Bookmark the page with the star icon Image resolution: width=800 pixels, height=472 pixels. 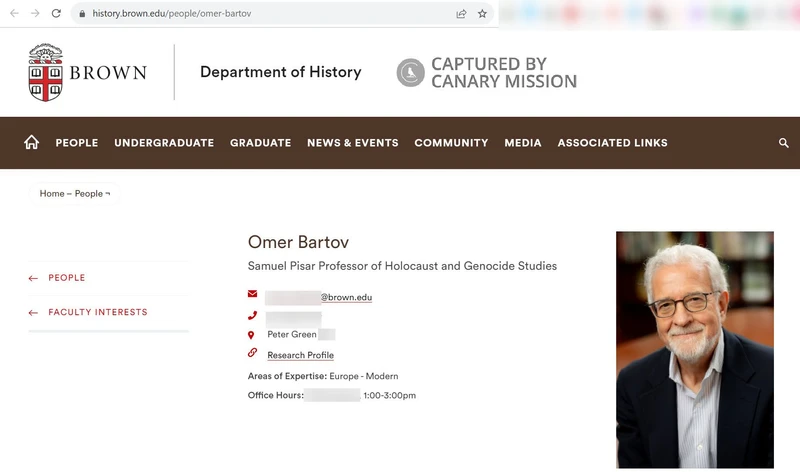[482, 14]
